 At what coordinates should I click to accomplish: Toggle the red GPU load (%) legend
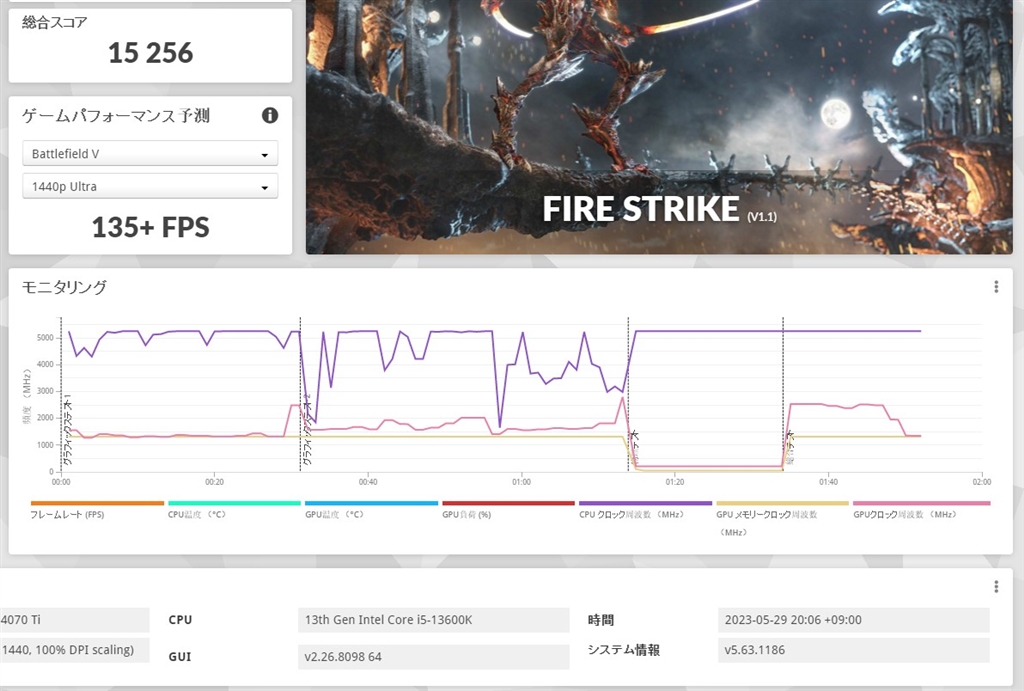(x=508, y=509)
